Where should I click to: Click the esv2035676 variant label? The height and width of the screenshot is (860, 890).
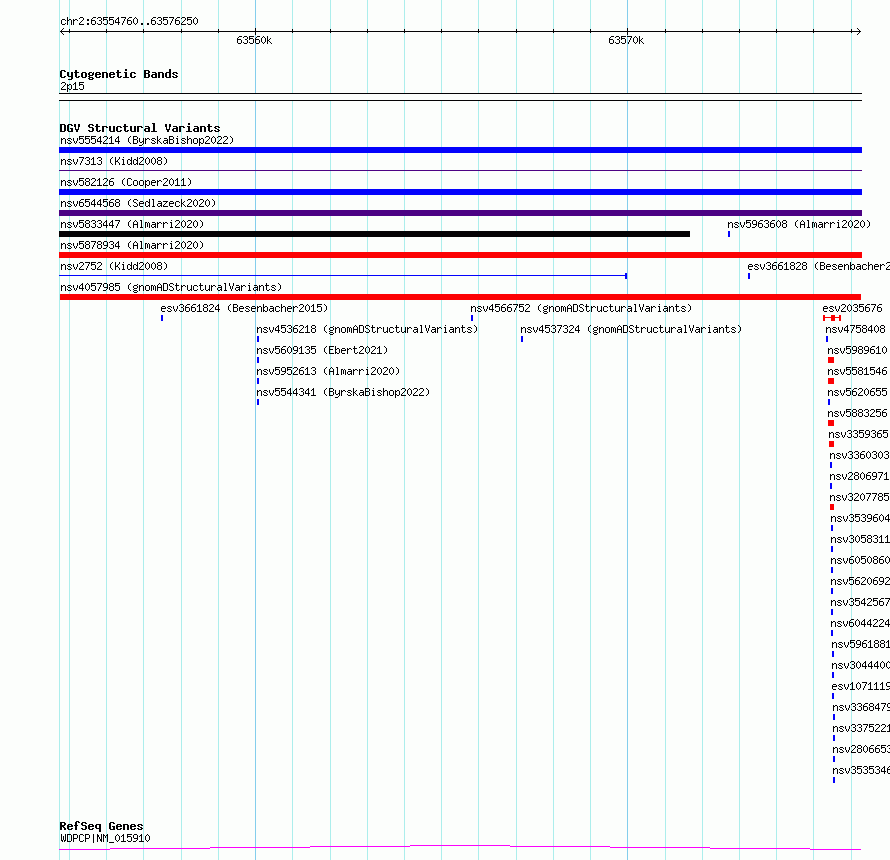click(x=853, y=308)
